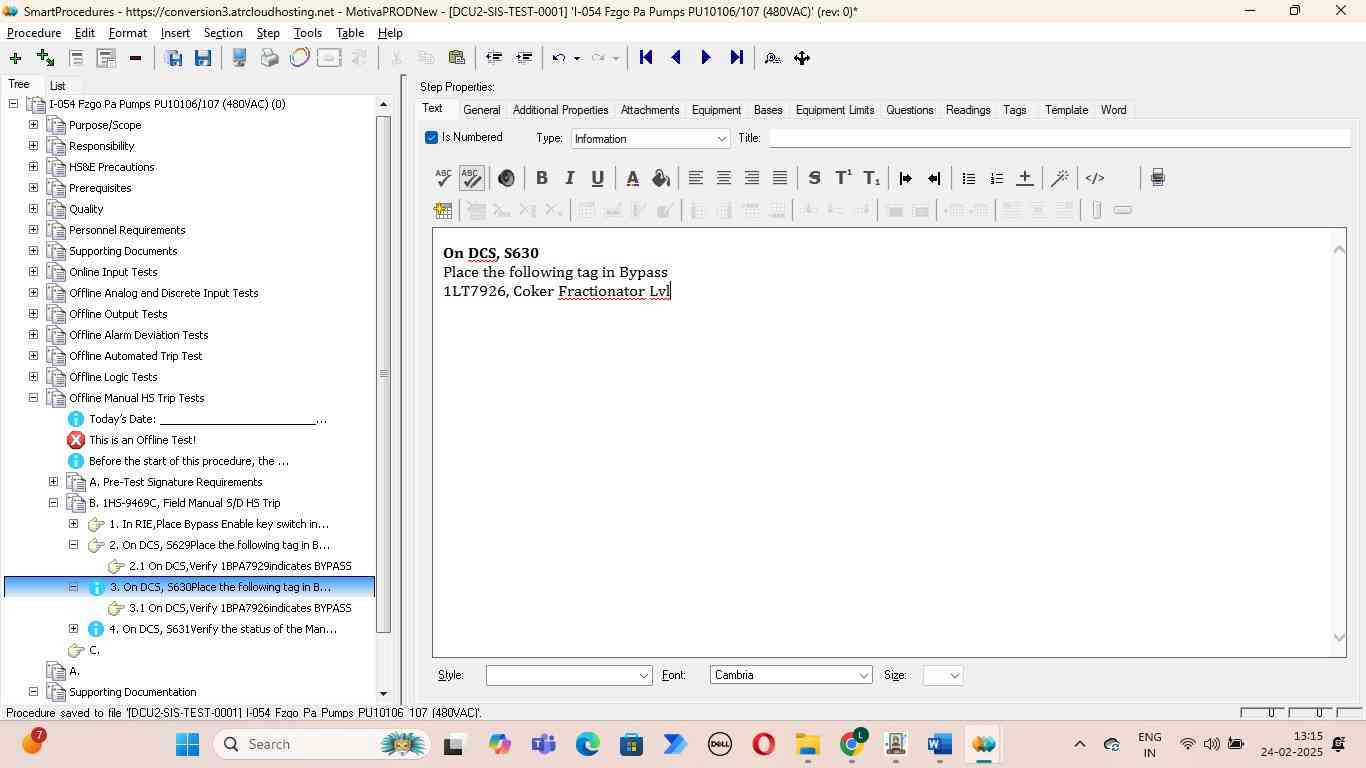
Task: Insert numbered list
Action: coord(996,178)
